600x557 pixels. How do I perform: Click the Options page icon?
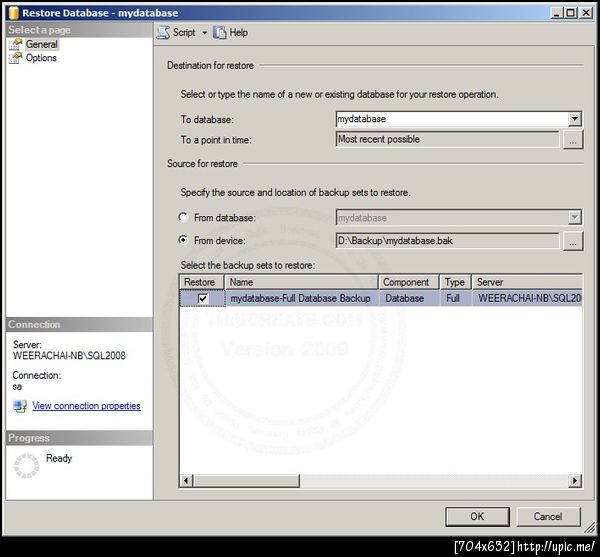15,58
